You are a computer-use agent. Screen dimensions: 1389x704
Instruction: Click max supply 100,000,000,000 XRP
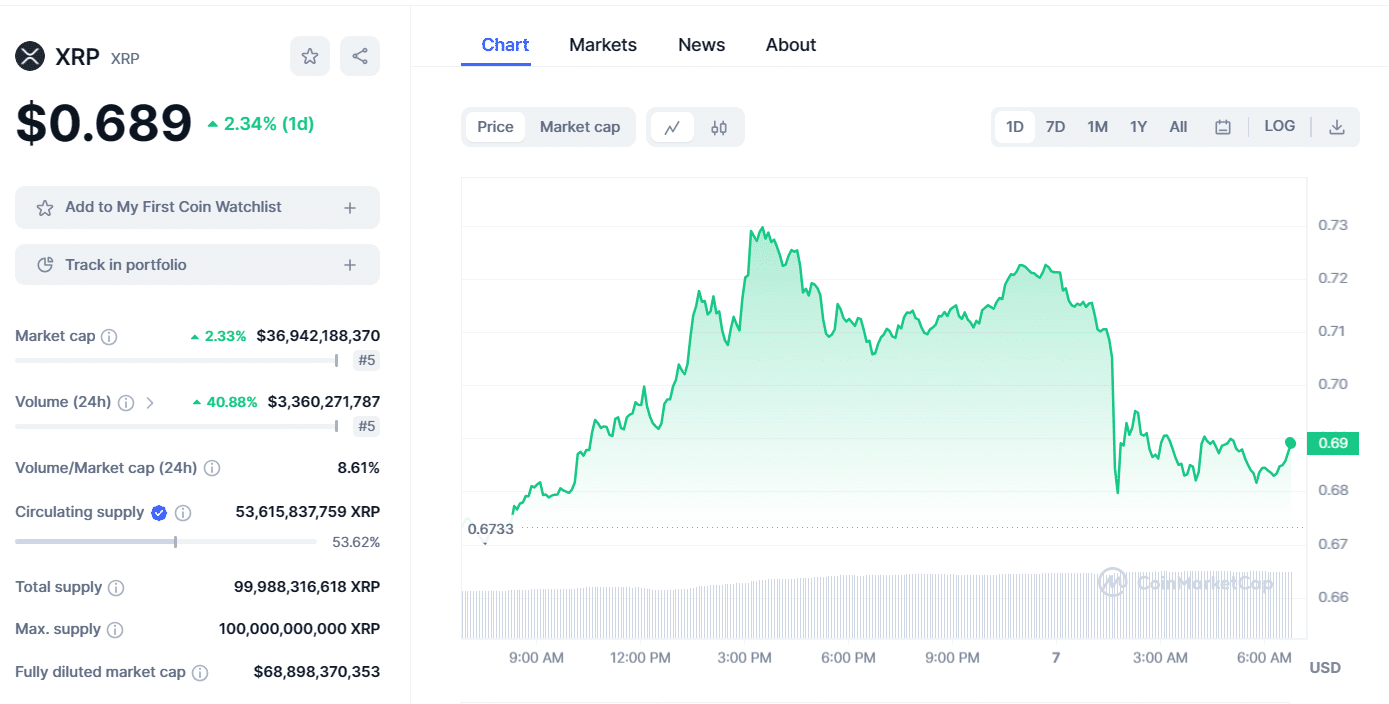299,629
